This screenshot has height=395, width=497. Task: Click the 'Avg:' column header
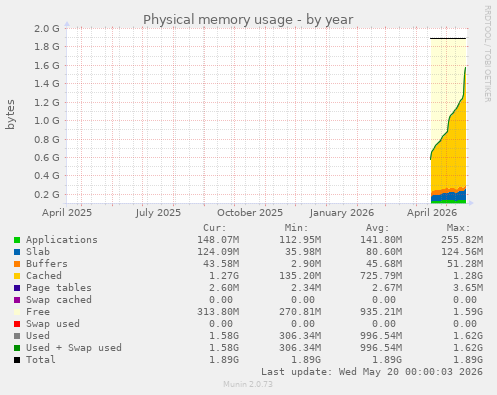point(378,228)
